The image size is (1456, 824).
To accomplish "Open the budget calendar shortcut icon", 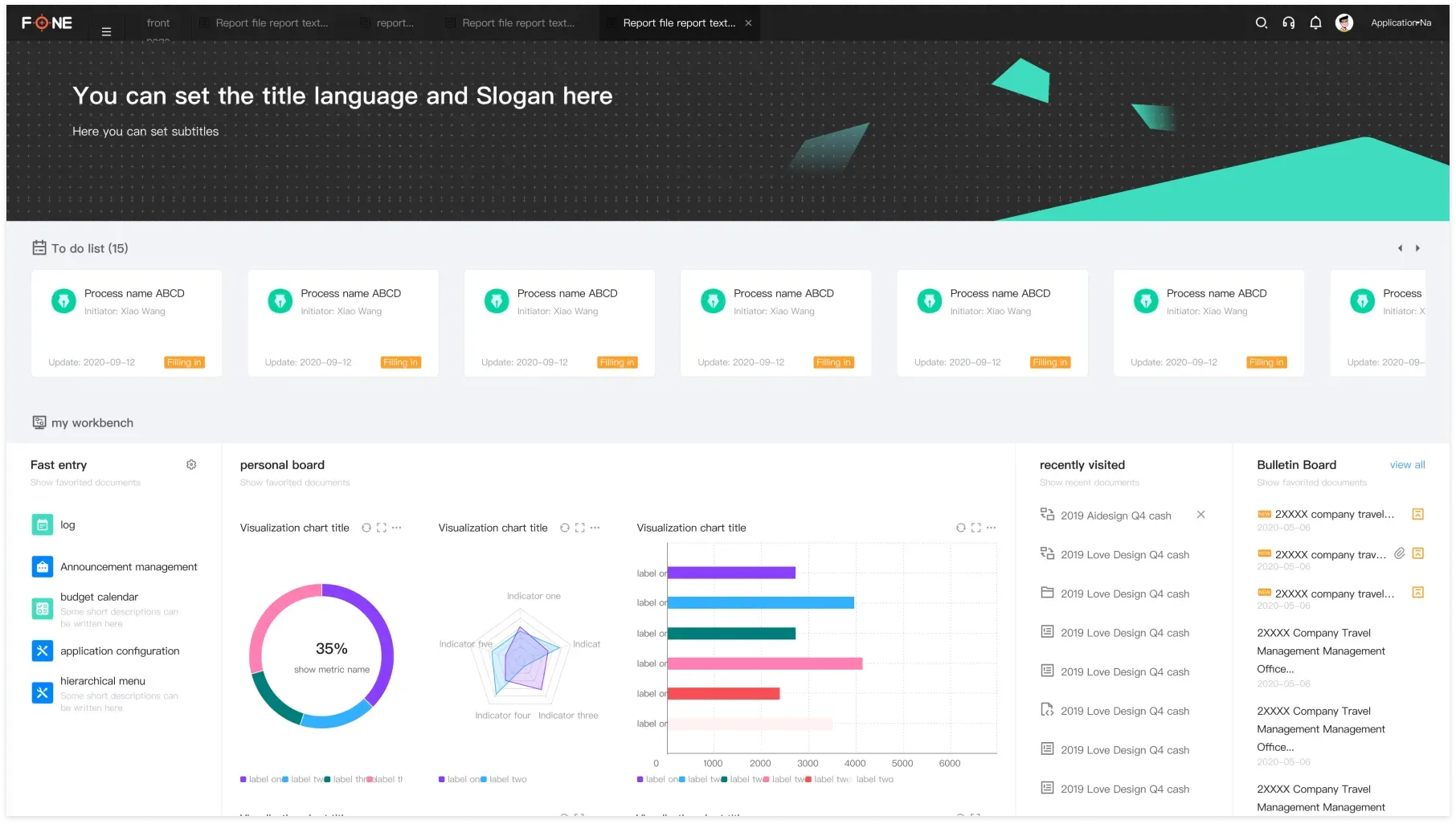I will click(43, 609).
